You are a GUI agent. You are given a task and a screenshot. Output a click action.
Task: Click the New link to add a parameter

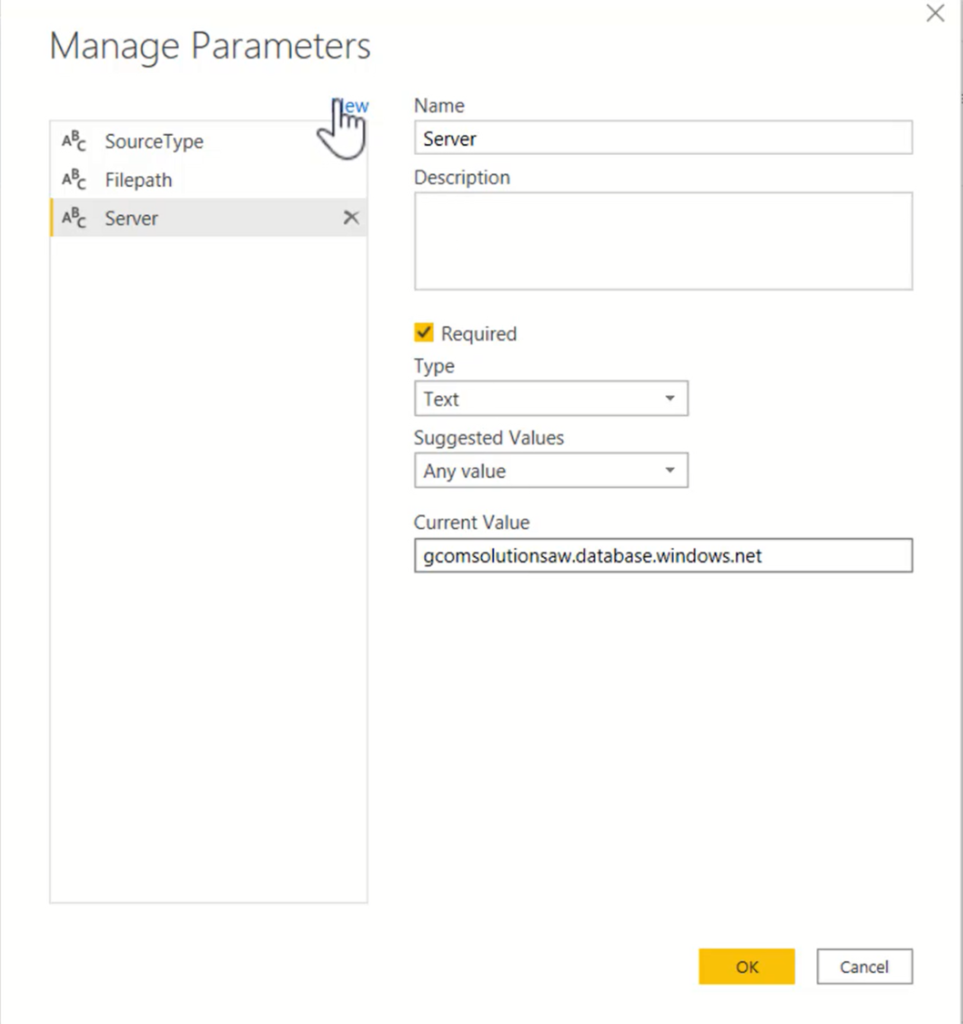[350, 106]
